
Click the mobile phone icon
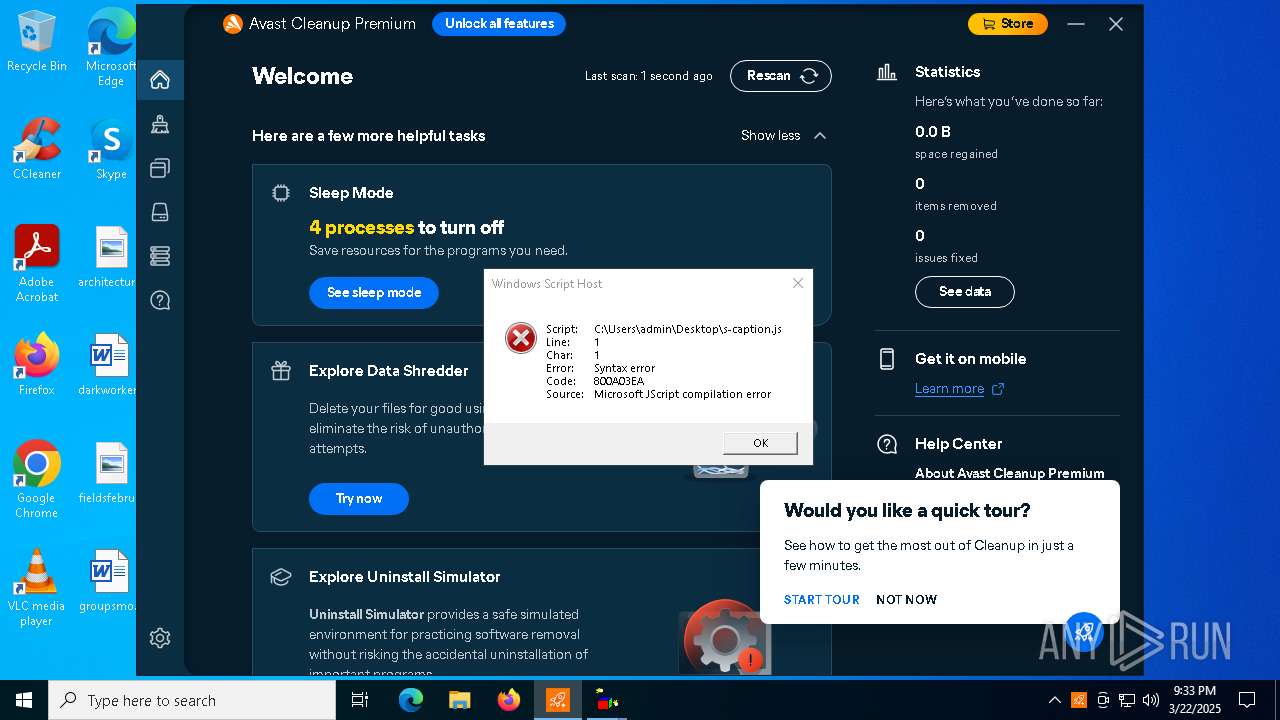coord(887,359)
